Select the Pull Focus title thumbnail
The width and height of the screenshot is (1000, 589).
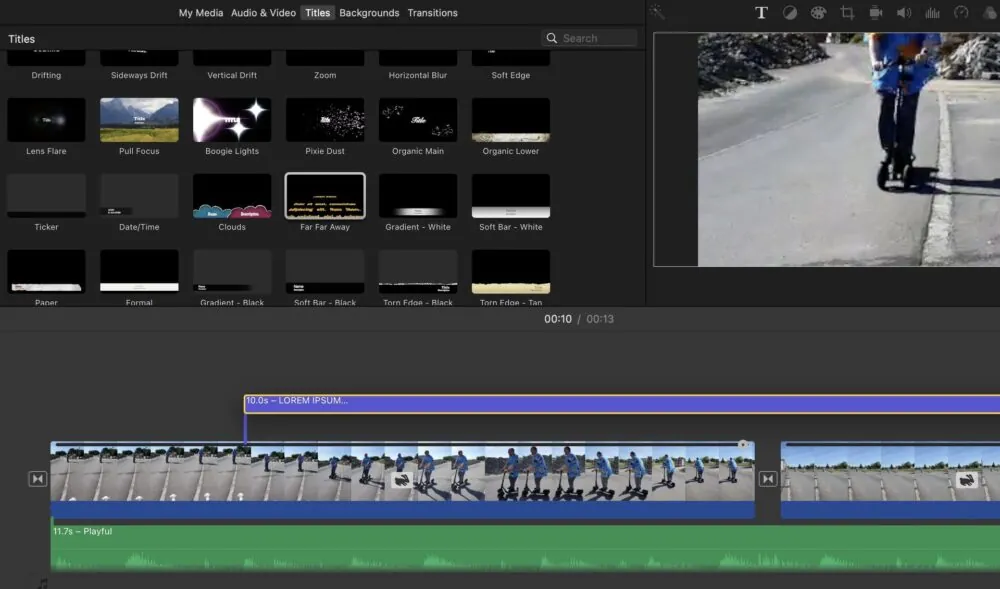tap(139, 120)
